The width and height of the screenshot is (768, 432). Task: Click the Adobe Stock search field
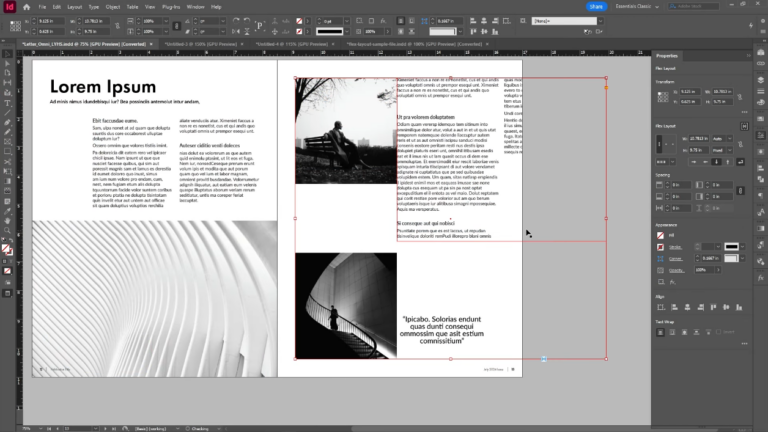click(694, 6)
